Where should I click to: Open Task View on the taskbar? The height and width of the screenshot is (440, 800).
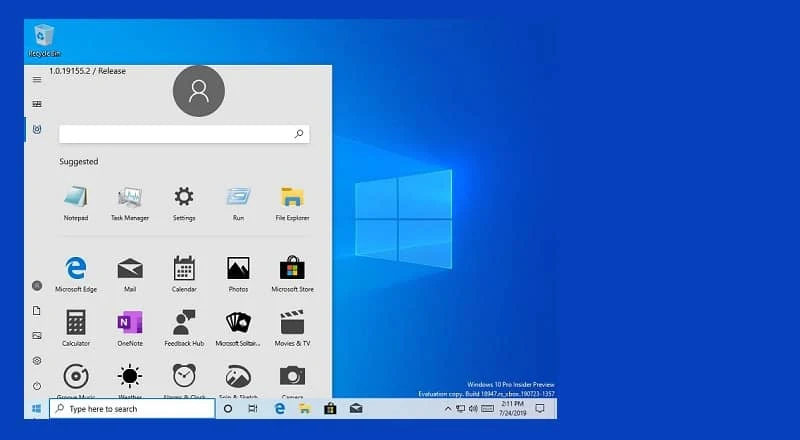pos(253,408)
